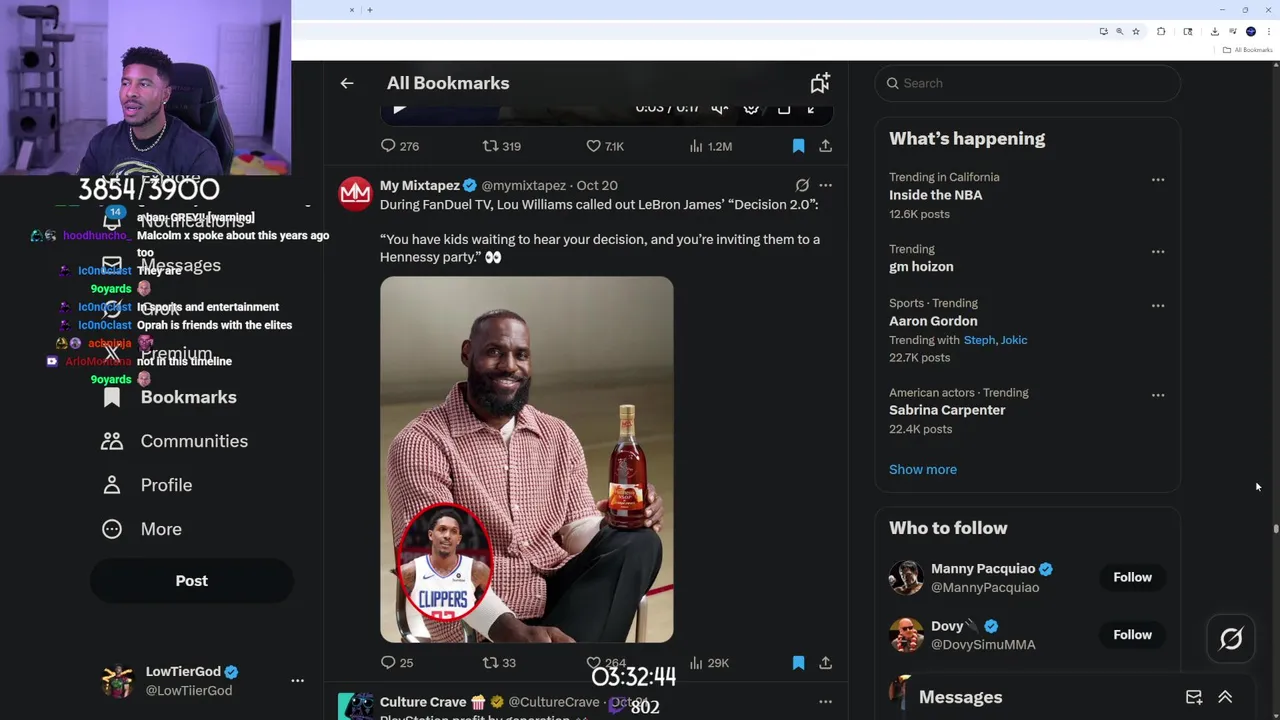Open Premium in the sidebar

[x=159, y=353]
